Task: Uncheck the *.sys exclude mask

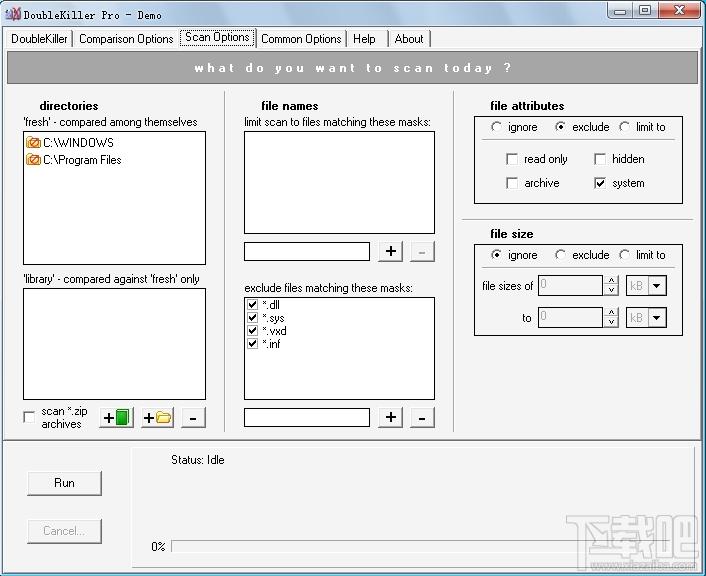Action: pyautogui.click(x=253, y=317)
